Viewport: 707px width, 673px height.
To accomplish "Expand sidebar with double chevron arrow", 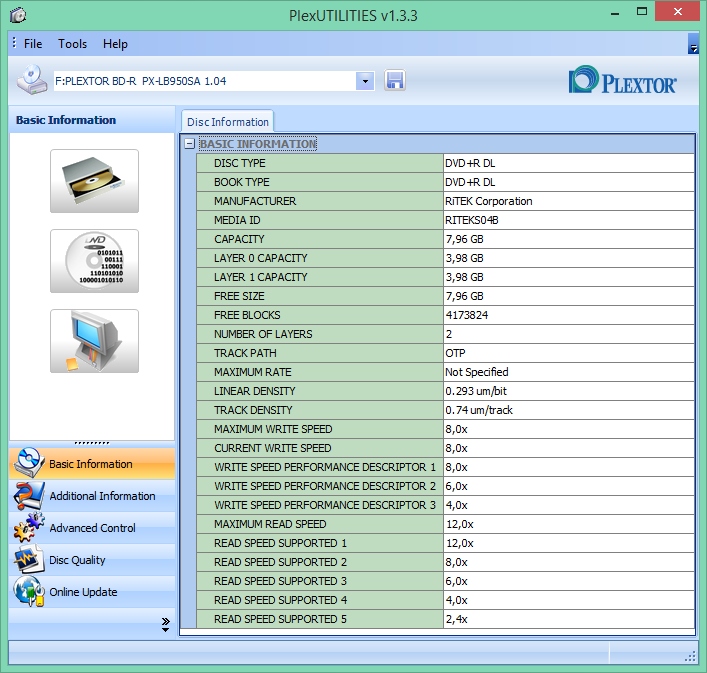I will [x=165, y=624].
